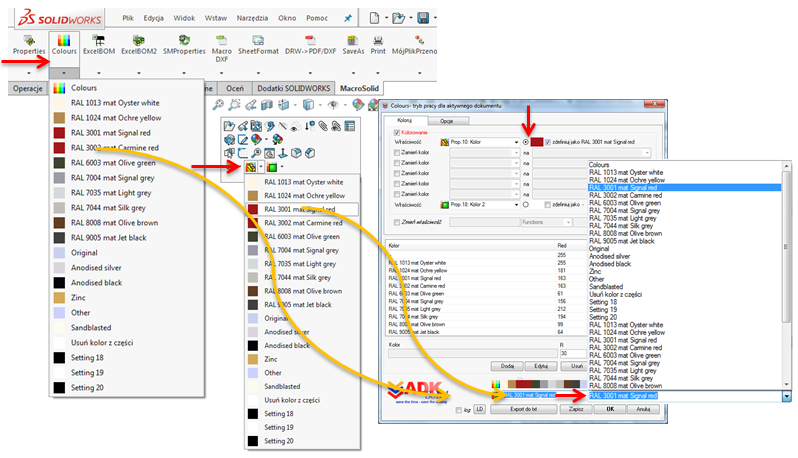Click the Export do txt button
Viewport: 798px width, 458px height.
coord(523,409)
